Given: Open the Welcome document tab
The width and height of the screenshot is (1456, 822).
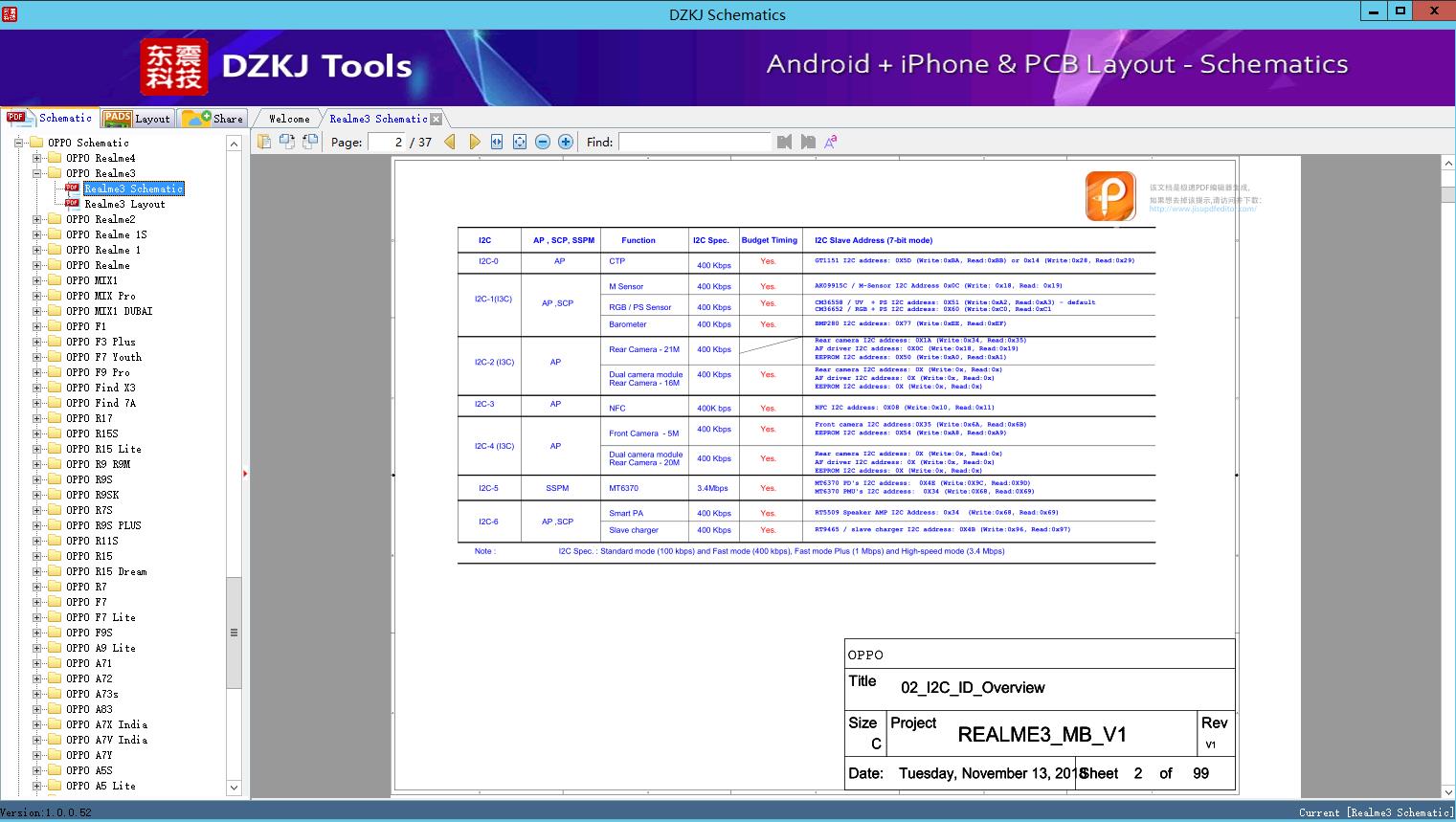Looking at the screenshot, I should (x=289, y=119).
